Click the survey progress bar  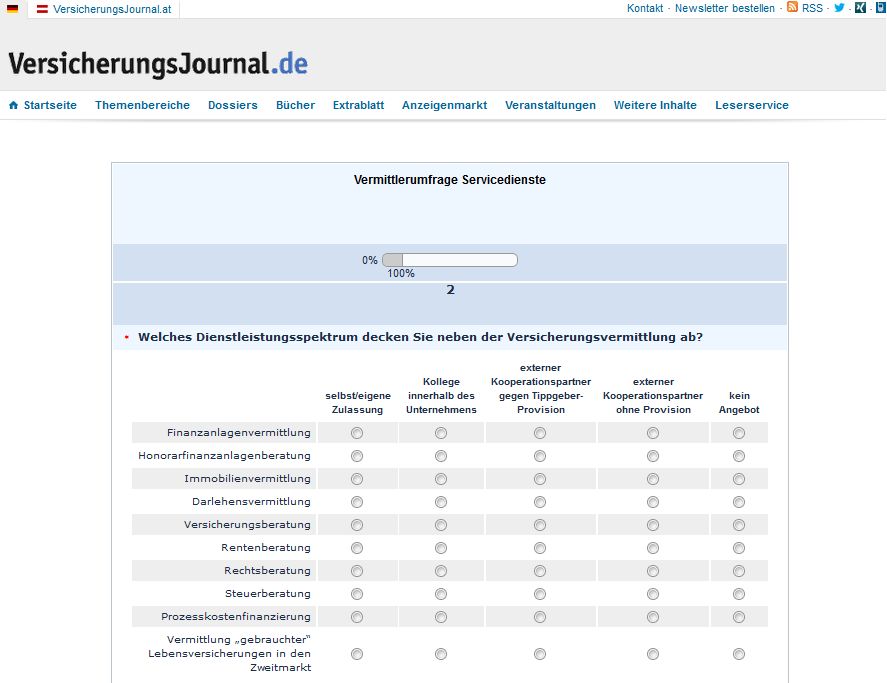pos(450,259)
